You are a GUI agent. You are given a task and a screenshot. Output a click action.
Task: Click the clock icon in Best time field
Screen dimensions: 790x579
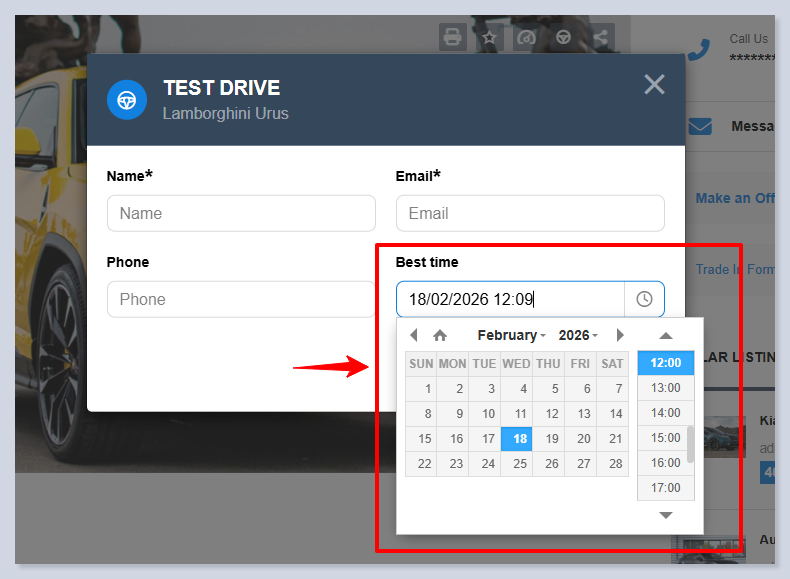point(644,299)
